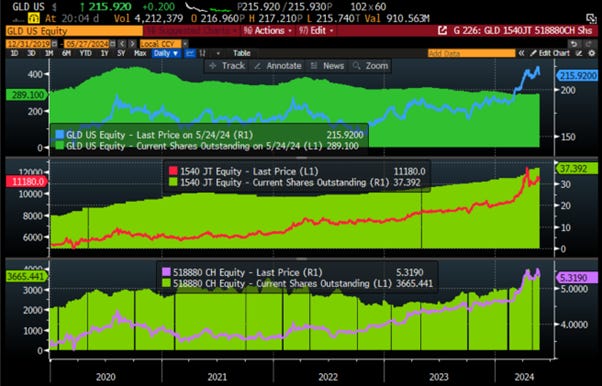Click the redo arrow icon

(588, 44)
